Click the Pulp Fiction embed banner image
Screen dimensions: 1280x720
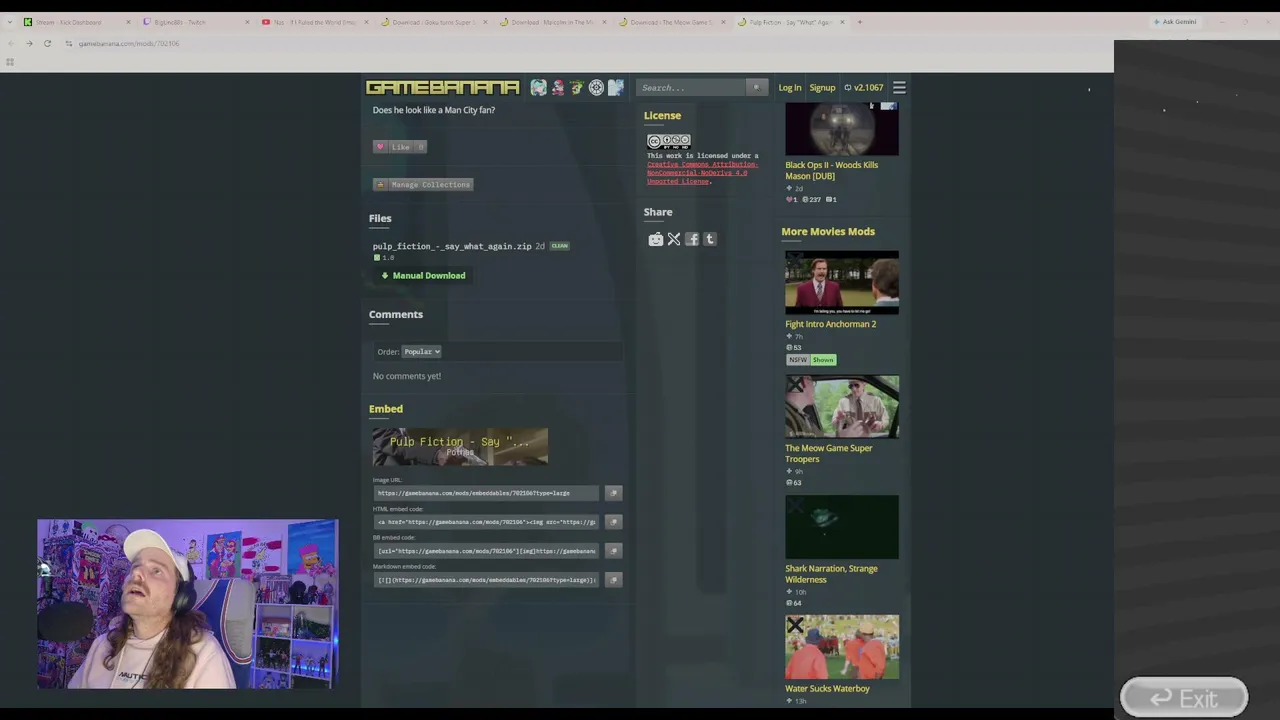tap(460, 447)
